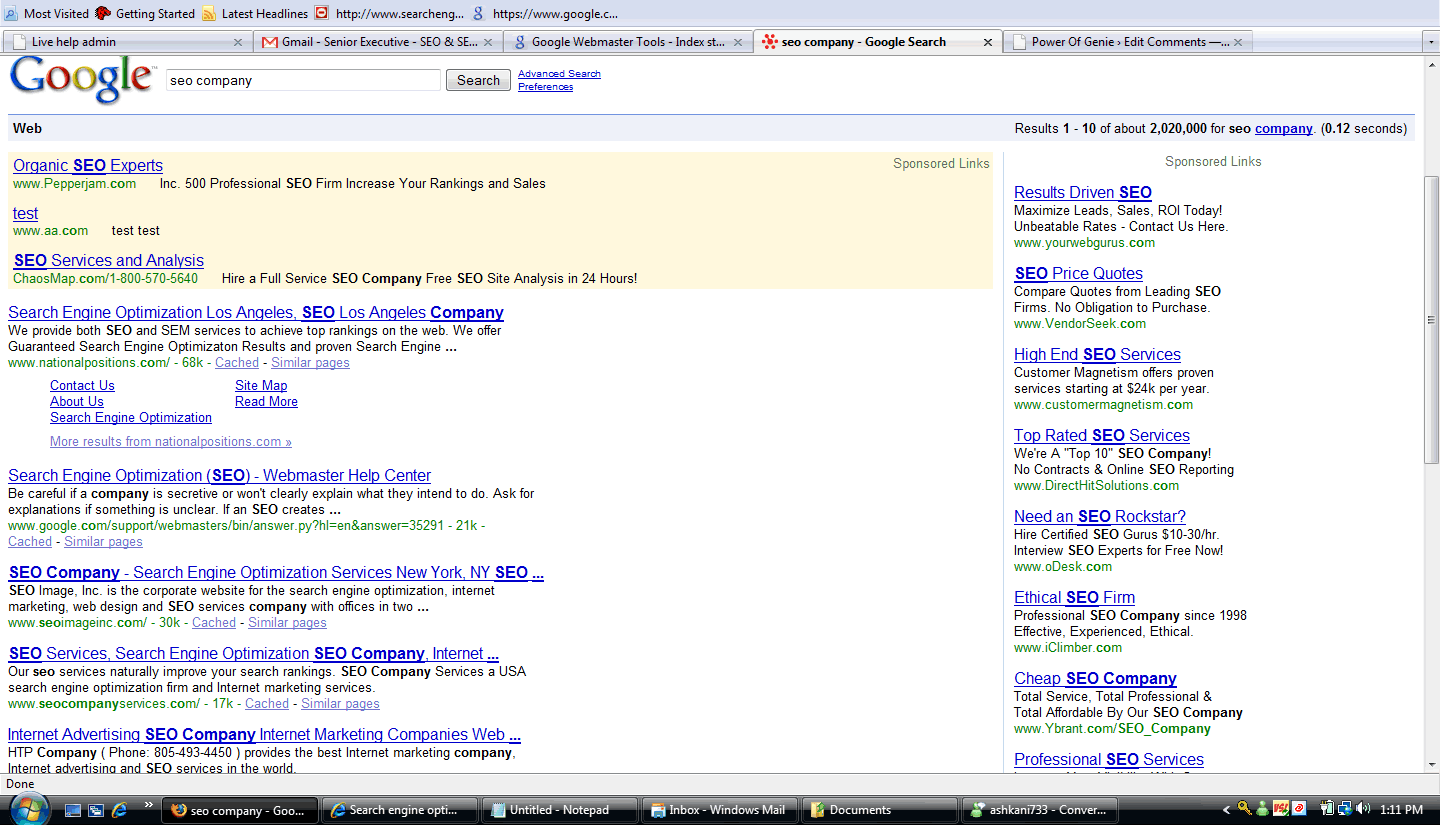Screen dimensions: 1440x825
Task: Switch to the Gmail Senior Executive tab
Action: click(x=377, y=42)
